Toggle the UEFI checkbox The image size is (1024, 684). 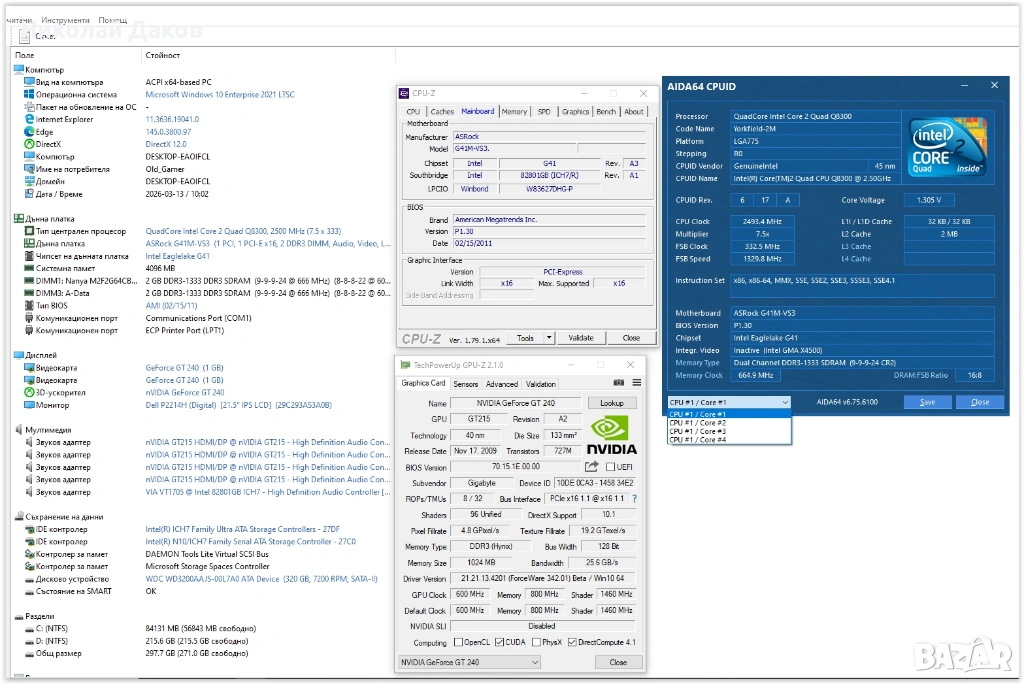[x=609, y=467]
